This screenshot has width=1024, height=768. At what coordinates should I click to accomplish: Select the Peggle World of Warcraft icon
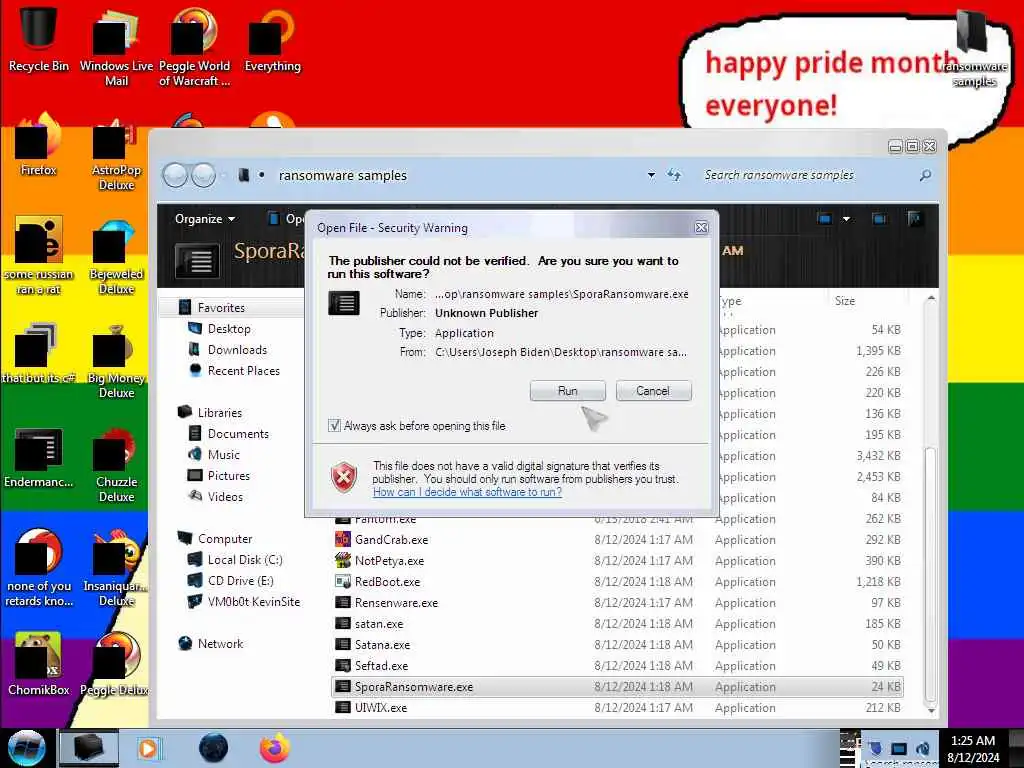click(x=194, y=46)
